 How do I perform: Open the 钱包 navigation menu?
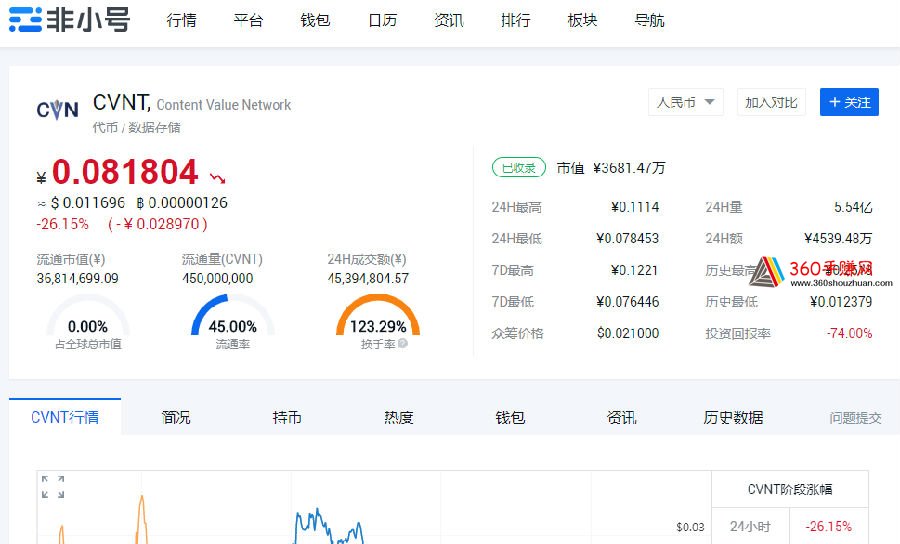(x=315, y=21)
